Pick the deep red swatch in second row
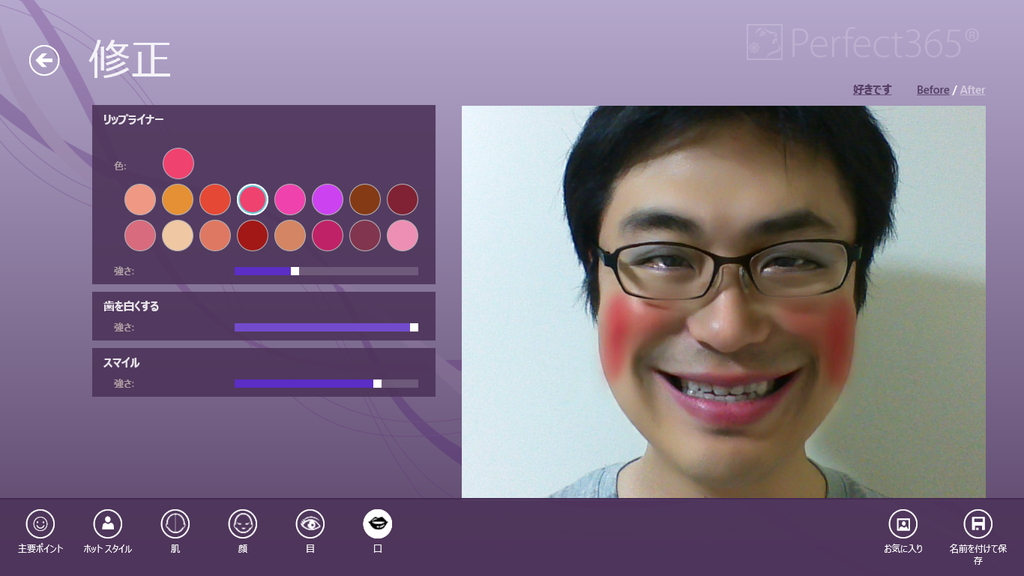The image size is (1024, 576). [253, 235]
